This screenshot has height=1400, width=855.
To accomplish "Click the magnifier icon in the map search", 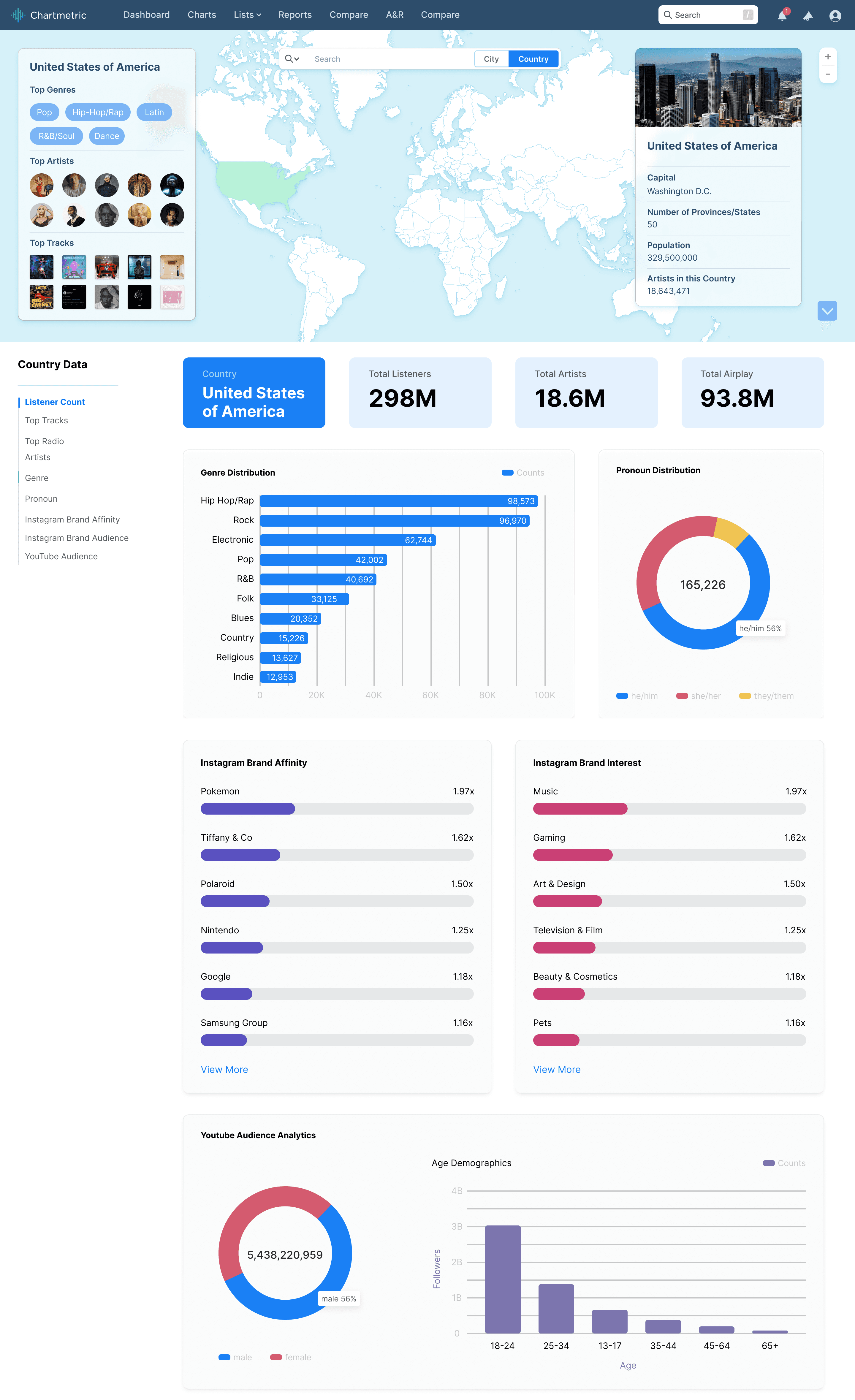I will [x=289, y=59].
